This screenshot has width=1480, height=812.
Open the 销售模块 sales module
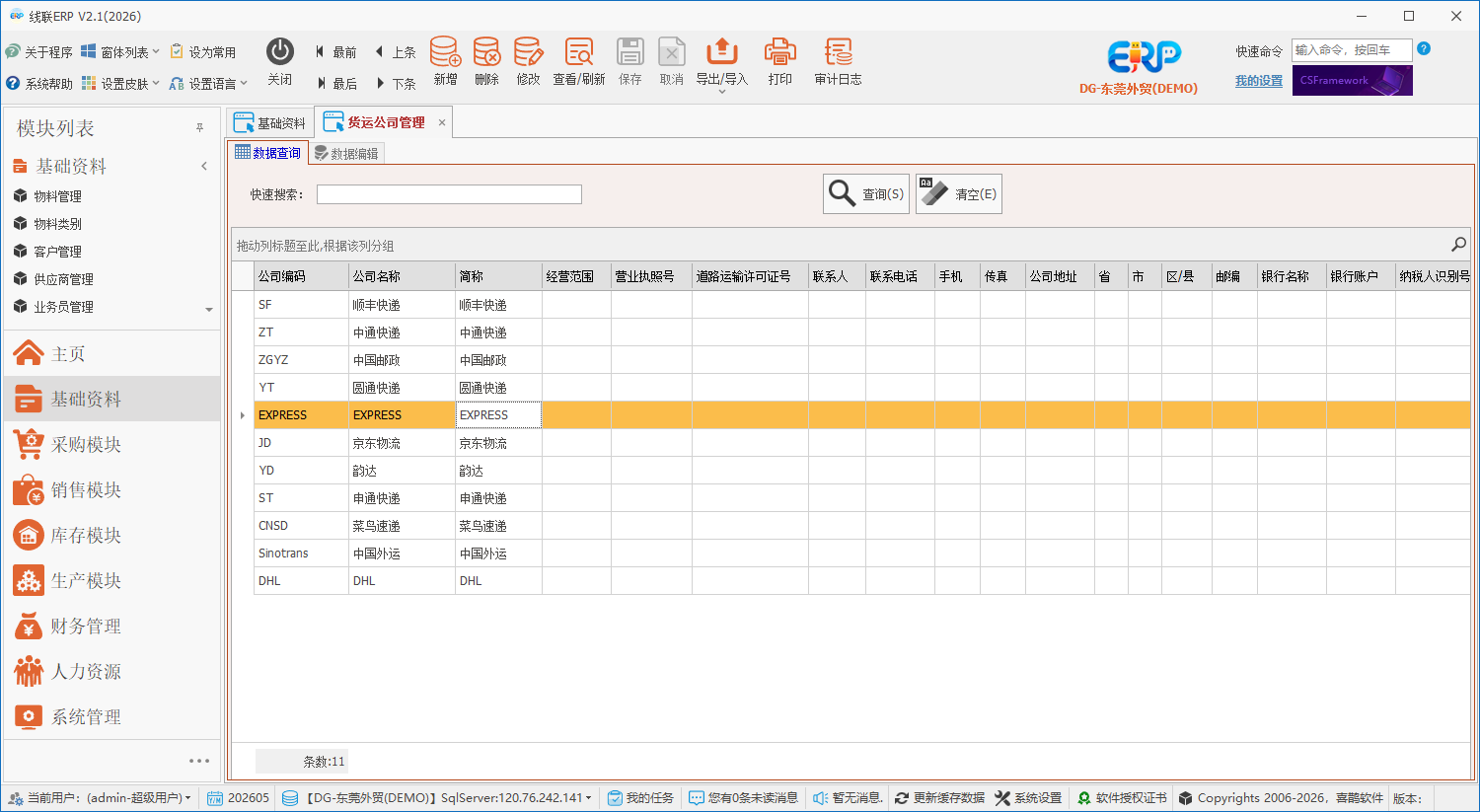click(111, 489)
